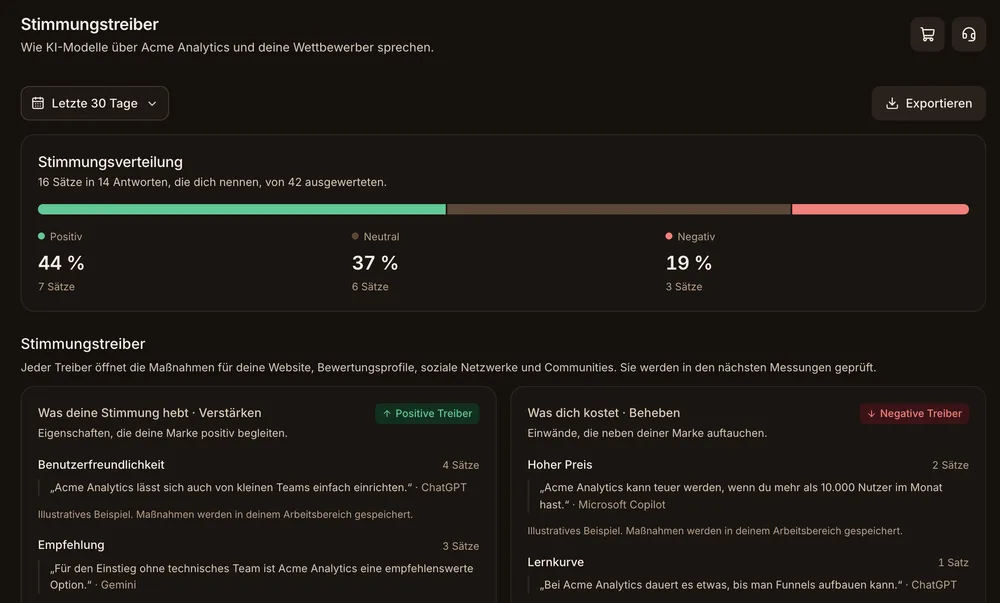Click the down arrow in Negative Treiber badge

pyautogui.click(x=871, y=414)
